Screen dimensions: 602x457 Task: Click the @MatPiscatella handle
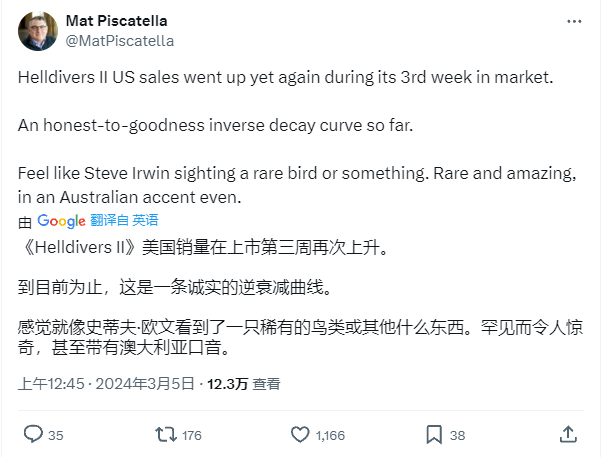tap(119, 41)
